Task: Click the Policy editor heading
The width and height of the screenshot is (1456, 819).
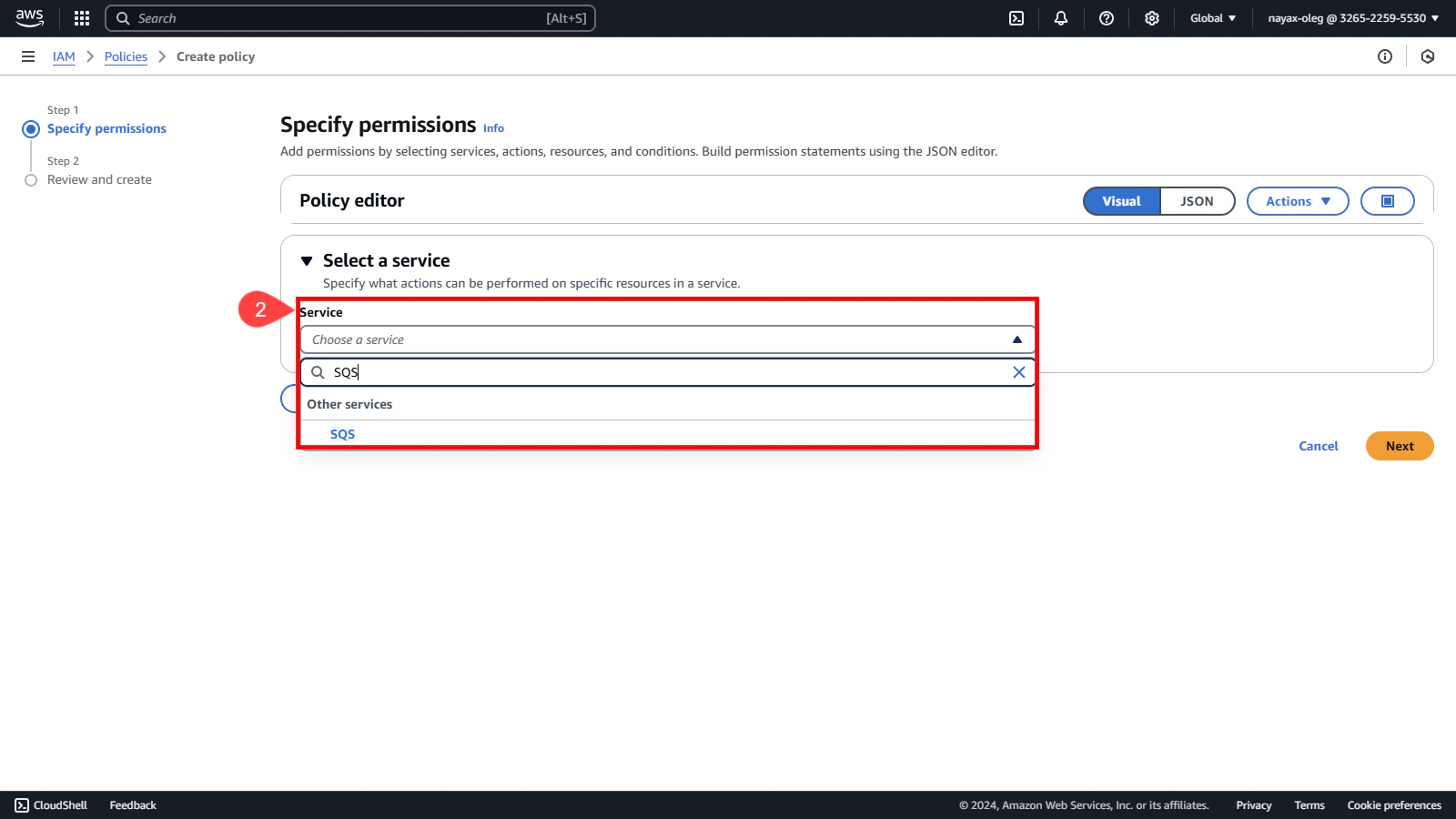Action: point(352,200)
